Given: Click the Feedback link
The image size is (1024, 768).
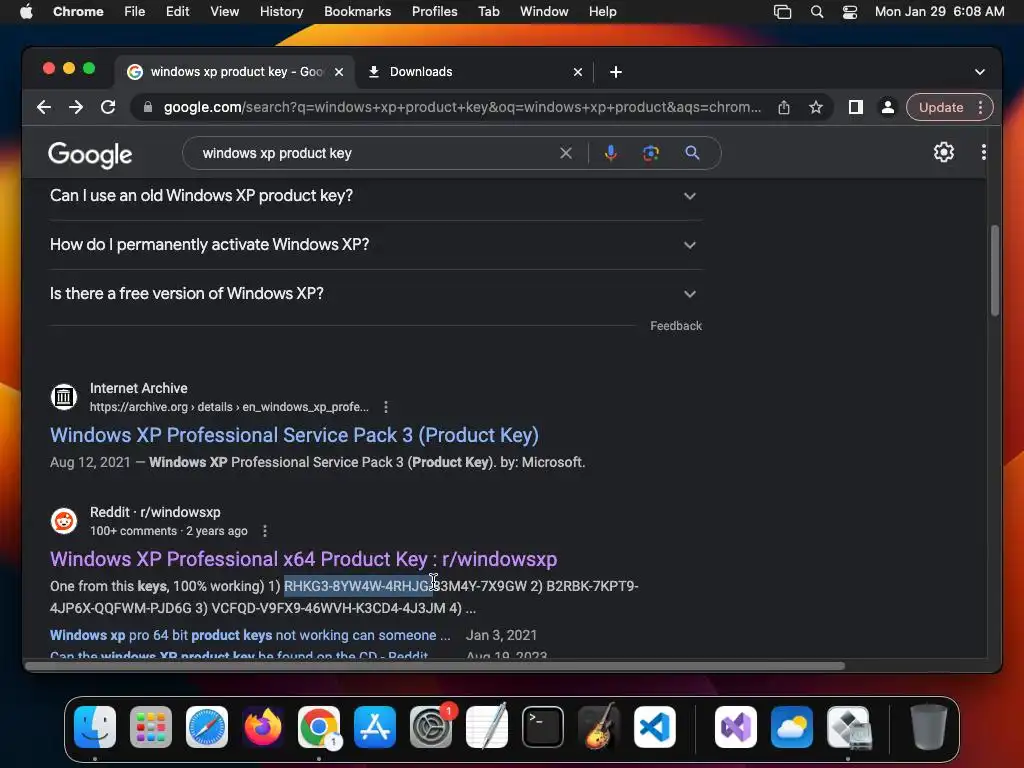Looking at the screenshot, I should pos(676,326).
